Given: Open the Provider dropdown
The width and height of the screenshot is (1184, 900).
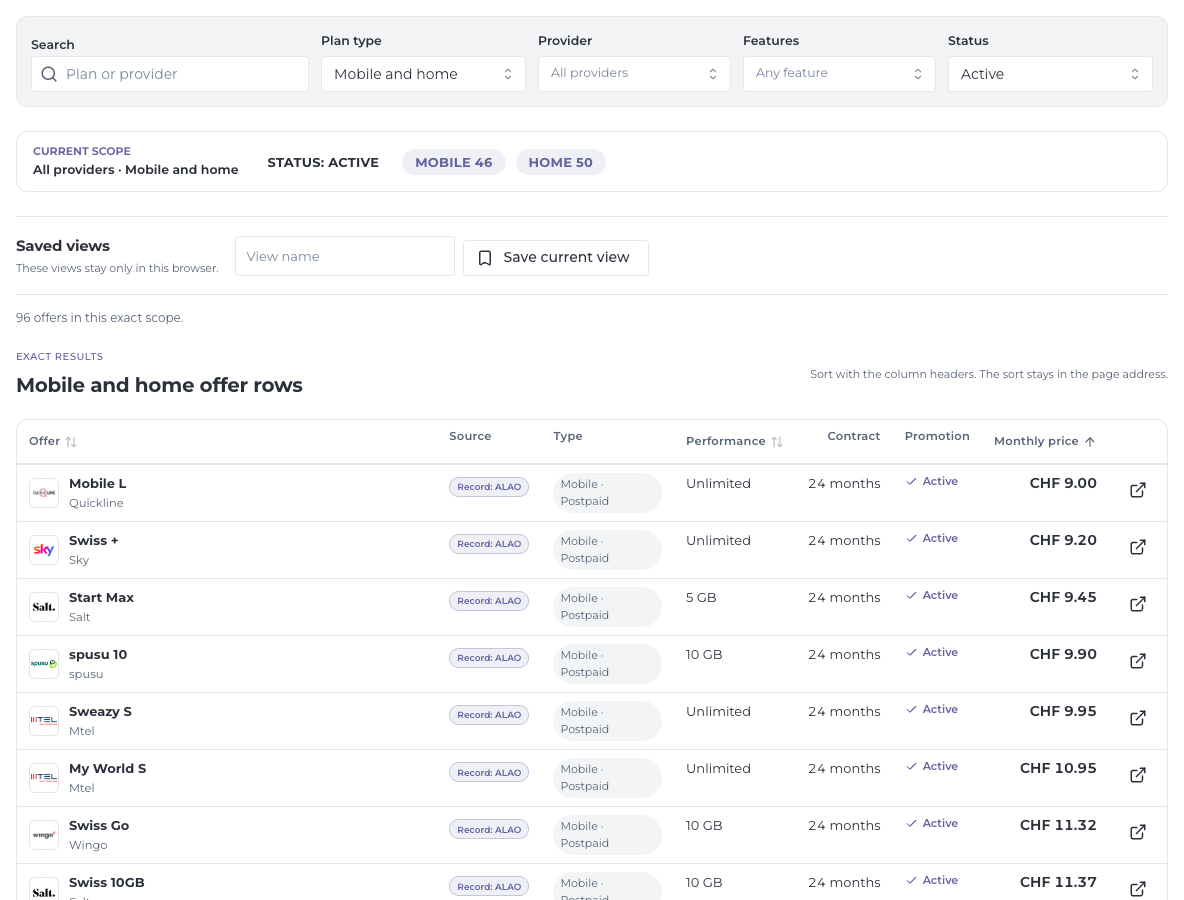Looking at the screenshot, I should coord(634,74).
